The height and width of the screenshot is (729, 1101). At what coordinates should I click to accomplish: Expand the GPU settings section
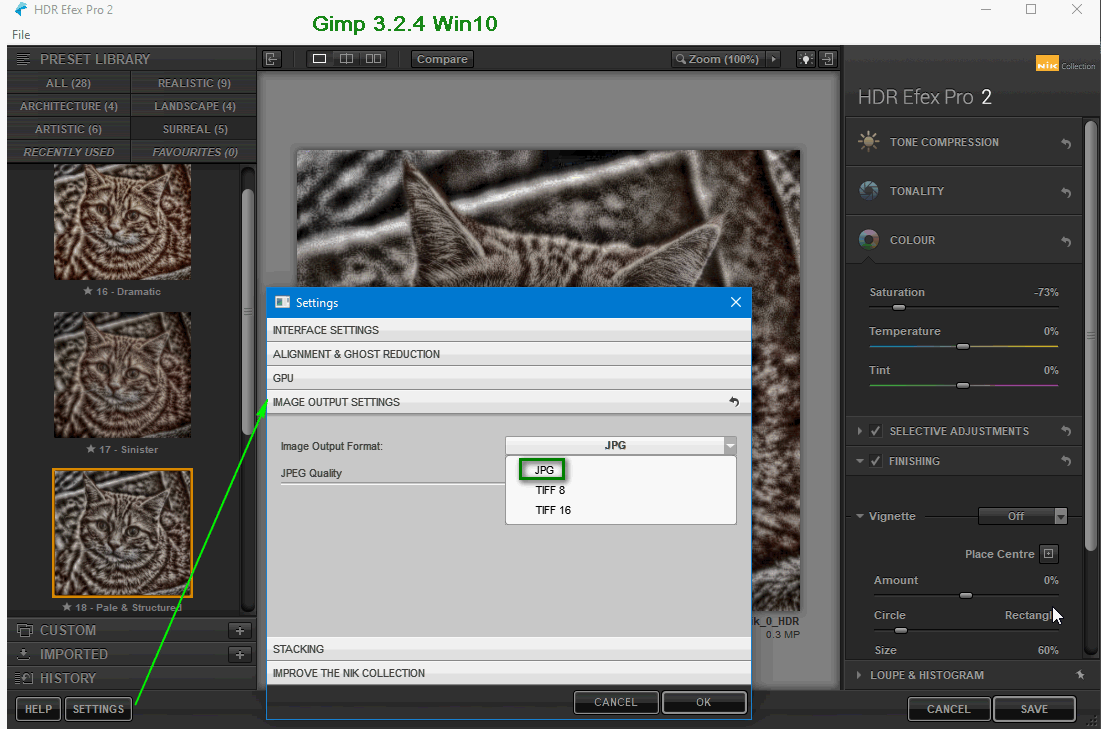[x=509, y=378]
